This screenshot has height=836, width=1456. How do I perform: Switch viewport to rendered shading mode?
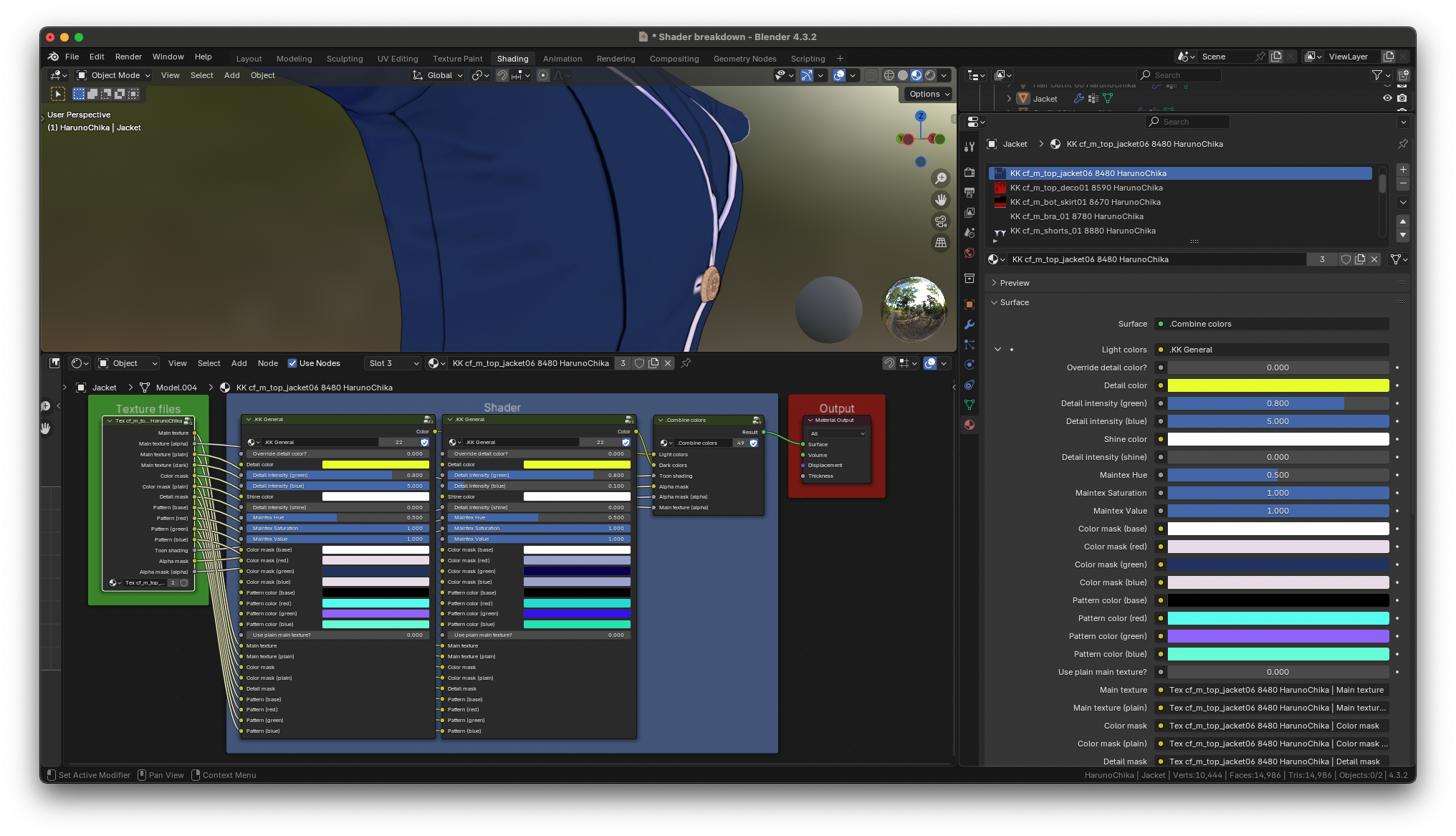(930, 75)
